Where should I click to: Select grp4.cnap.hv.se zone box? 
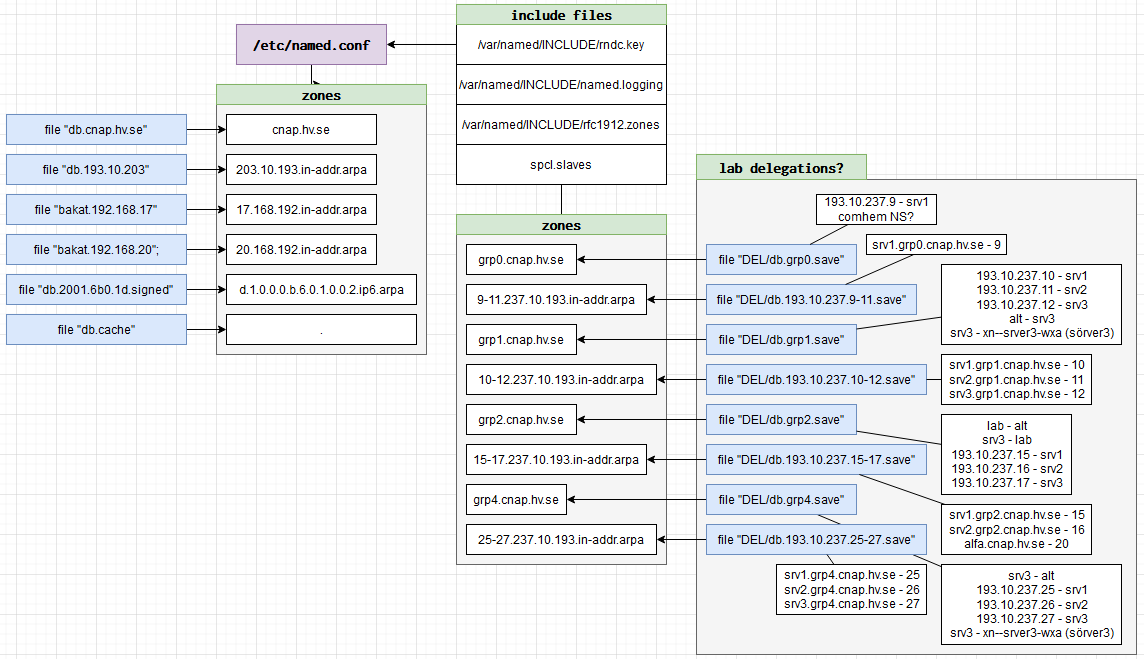[516, 500]
